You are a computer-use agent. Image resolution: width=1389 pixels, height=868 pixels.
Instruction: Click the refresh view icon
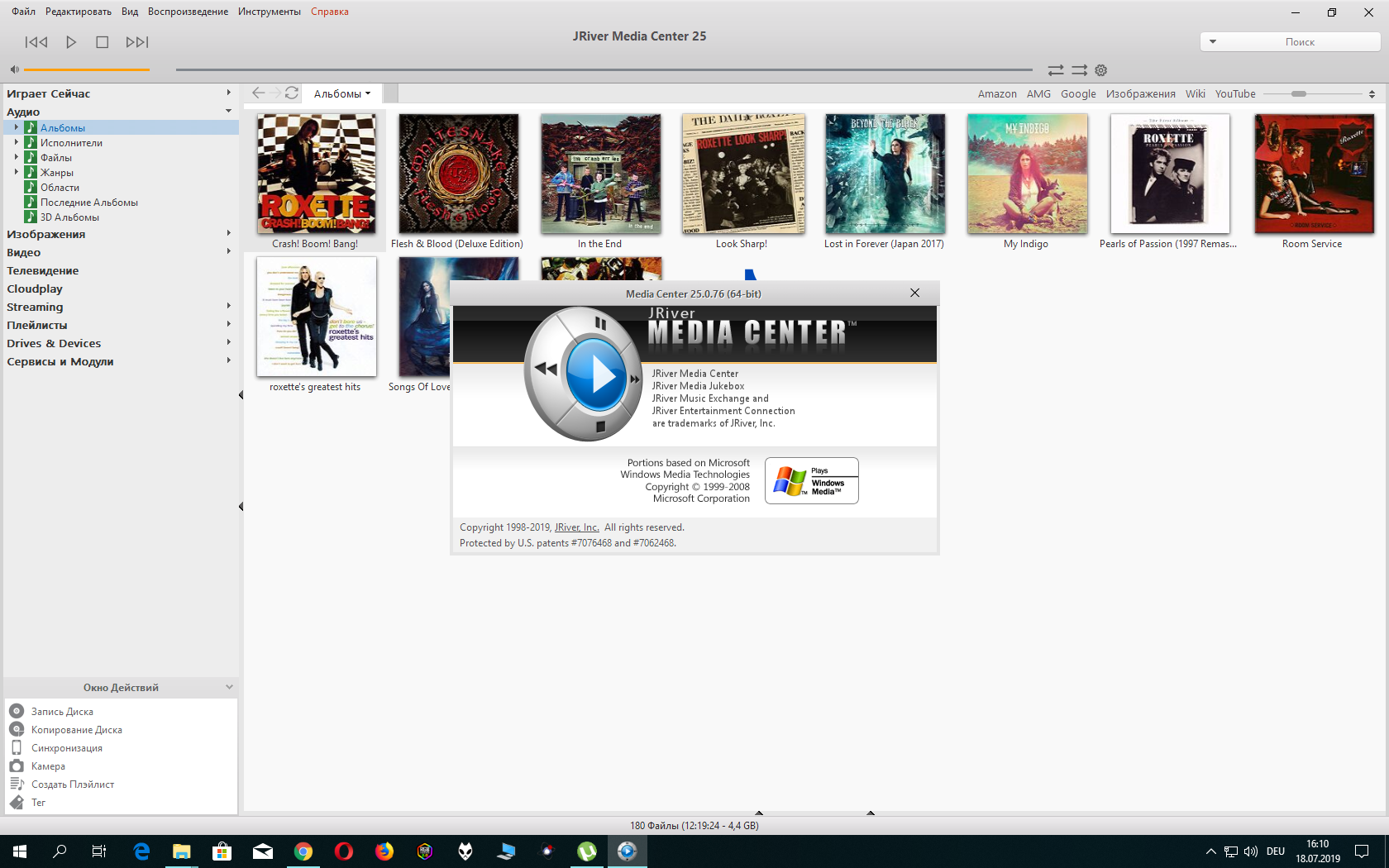(x=292, y=93)
